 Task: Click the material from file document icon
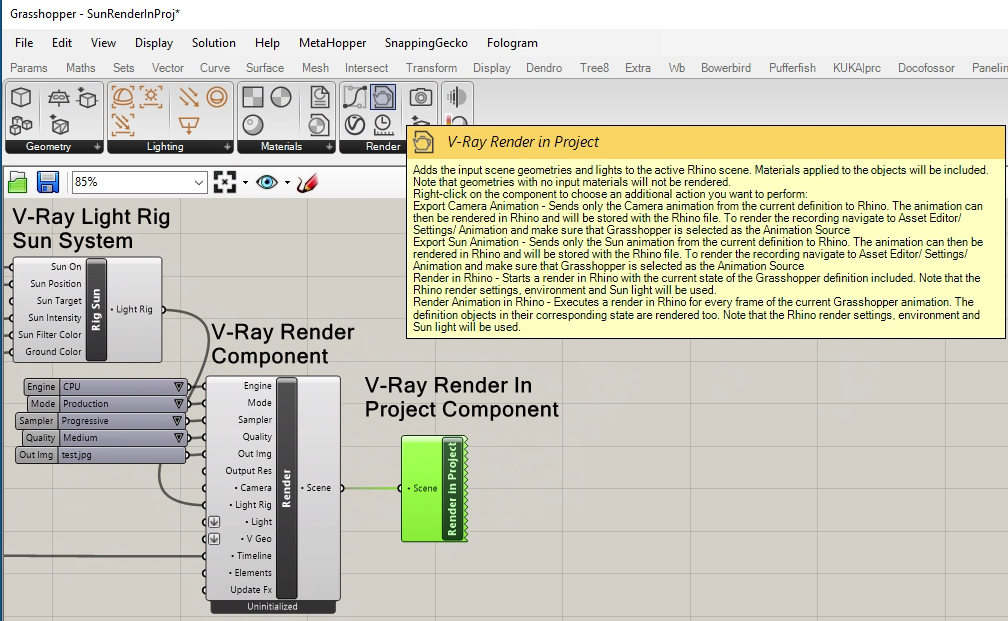pyautogui.click(x=319, y=98)
